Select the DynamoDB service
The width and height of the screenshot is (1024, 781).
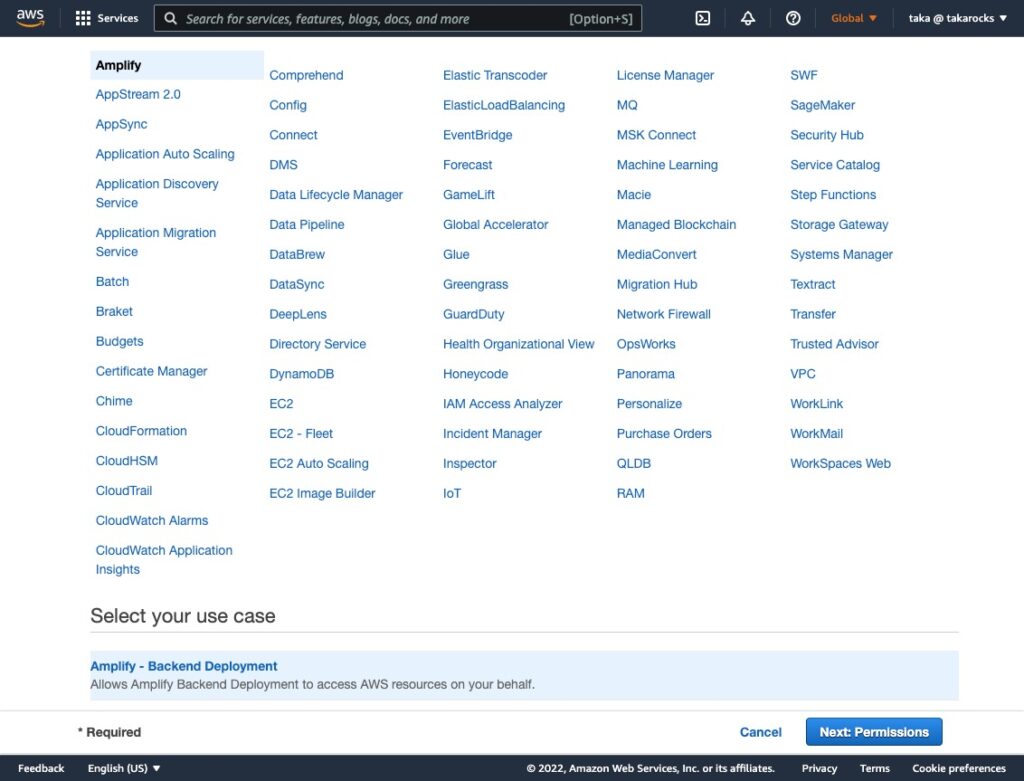tap(302, 374)
